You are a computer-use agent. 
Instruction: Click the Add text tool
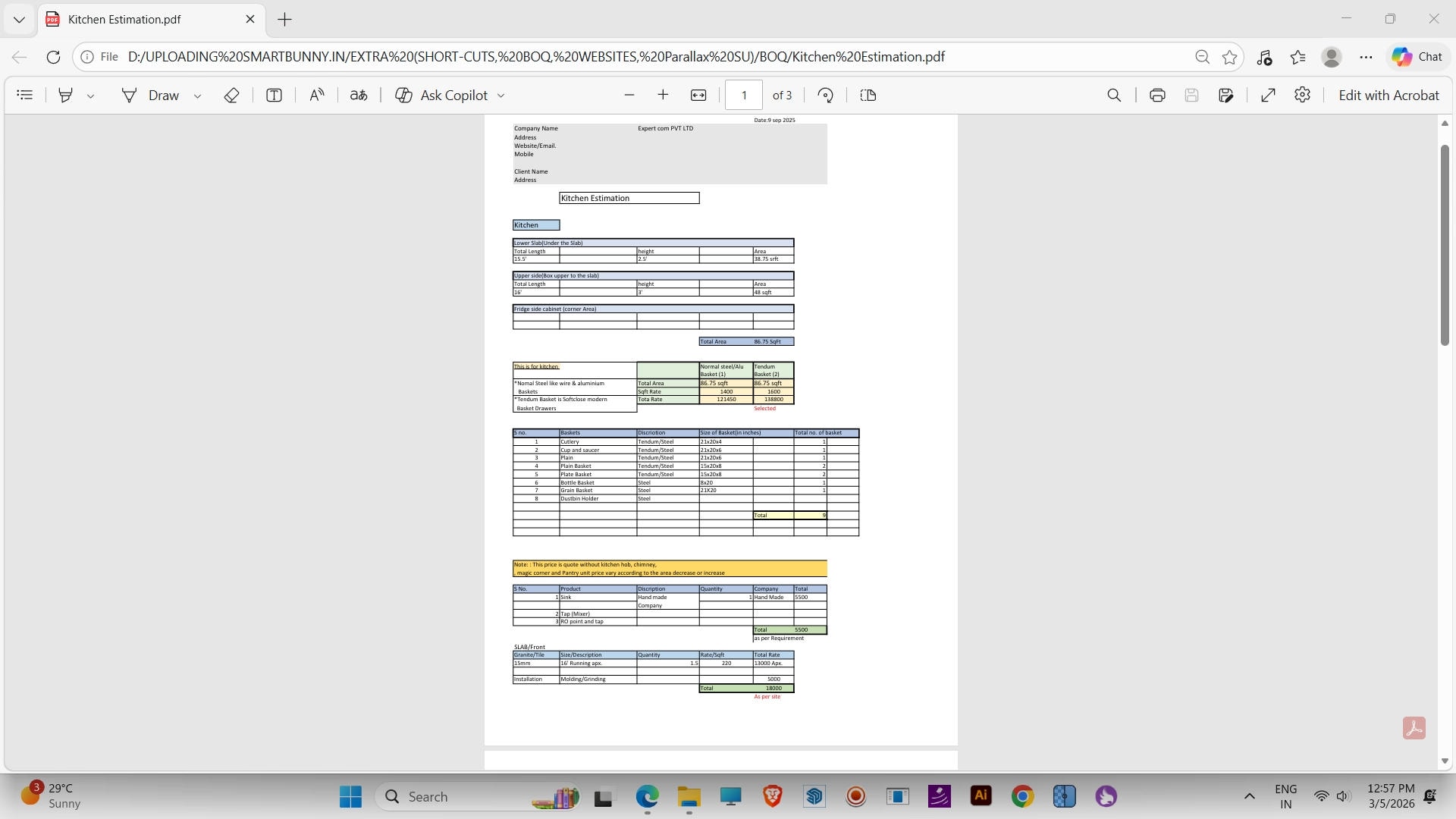[x=275, y=95]
